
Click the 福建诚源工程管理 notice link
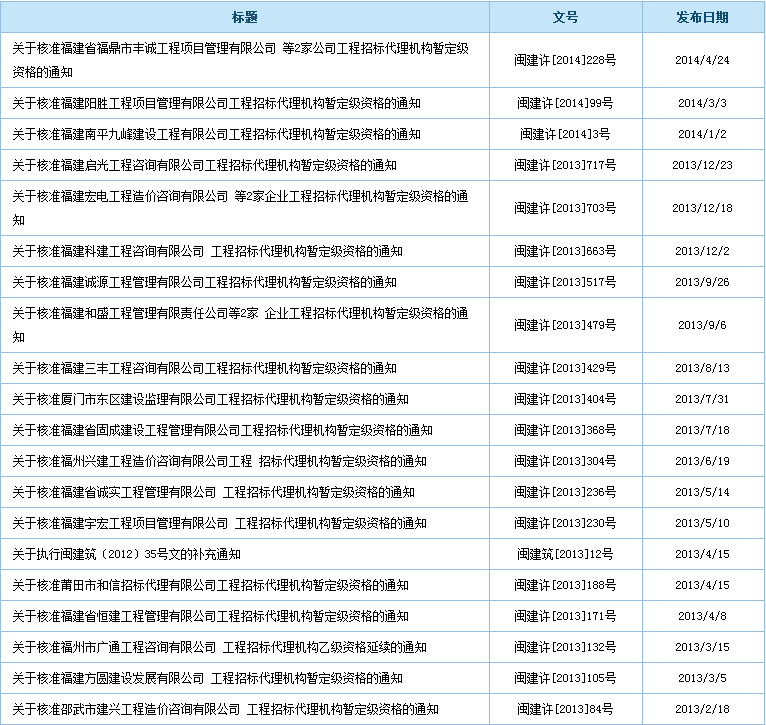(x=204, y=282)
